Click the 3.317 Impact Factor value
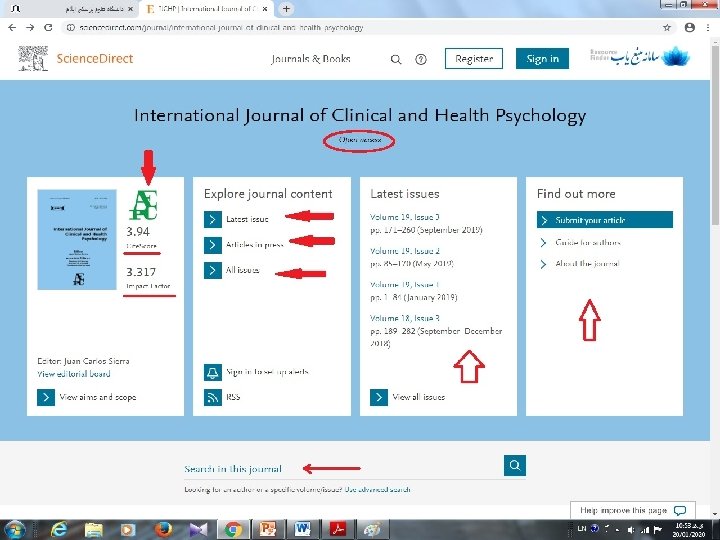Image resolution: width=720 pixels, height=540 pixels. (x=141, y=272)
